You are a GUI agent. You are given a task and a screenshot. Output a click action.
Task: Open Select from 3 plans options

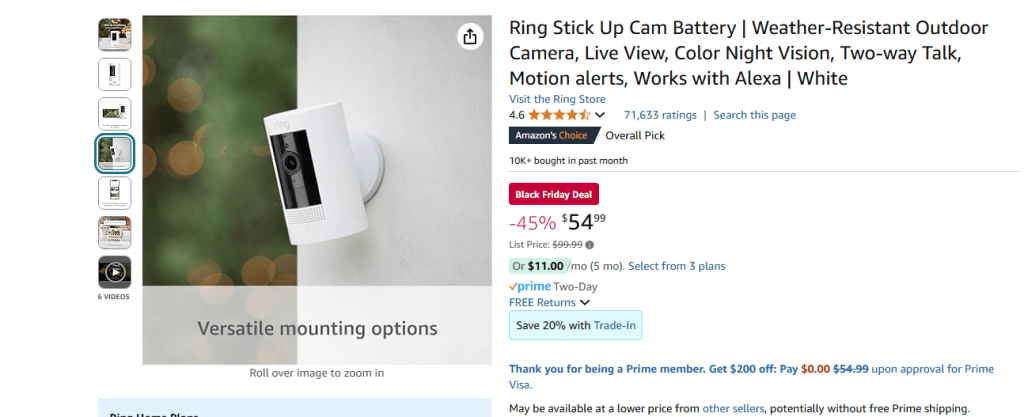click(x=677, y=266)
